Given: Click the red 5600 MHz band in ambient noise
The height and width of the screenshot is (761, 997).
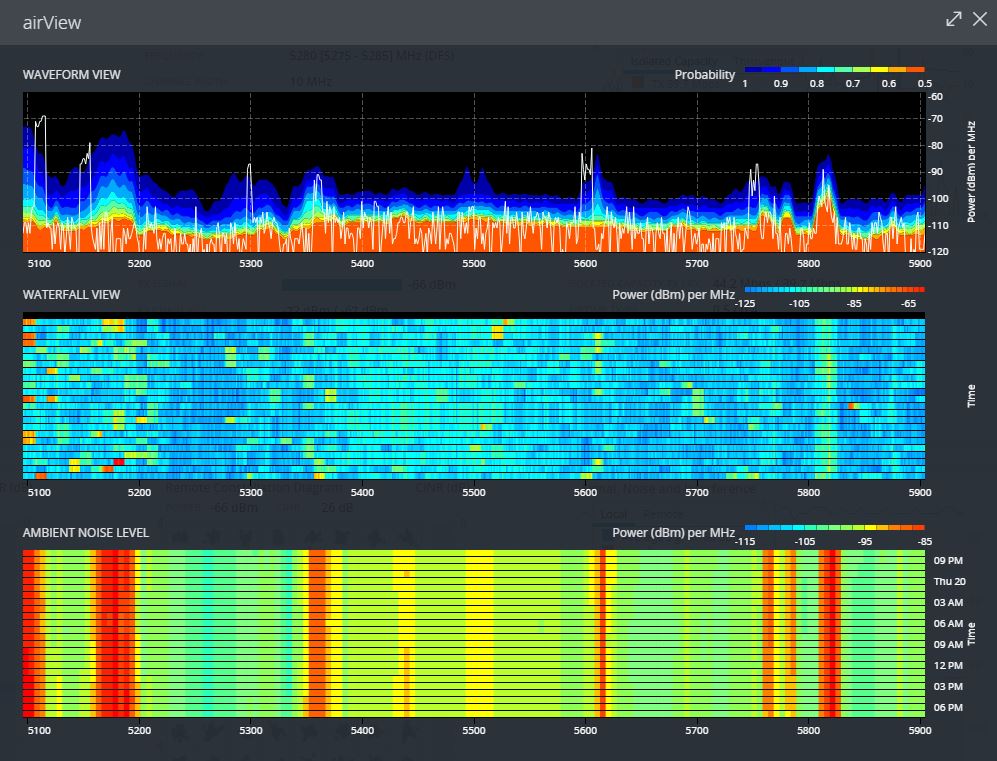Looking at the screenshot, I should click(603, 632).
